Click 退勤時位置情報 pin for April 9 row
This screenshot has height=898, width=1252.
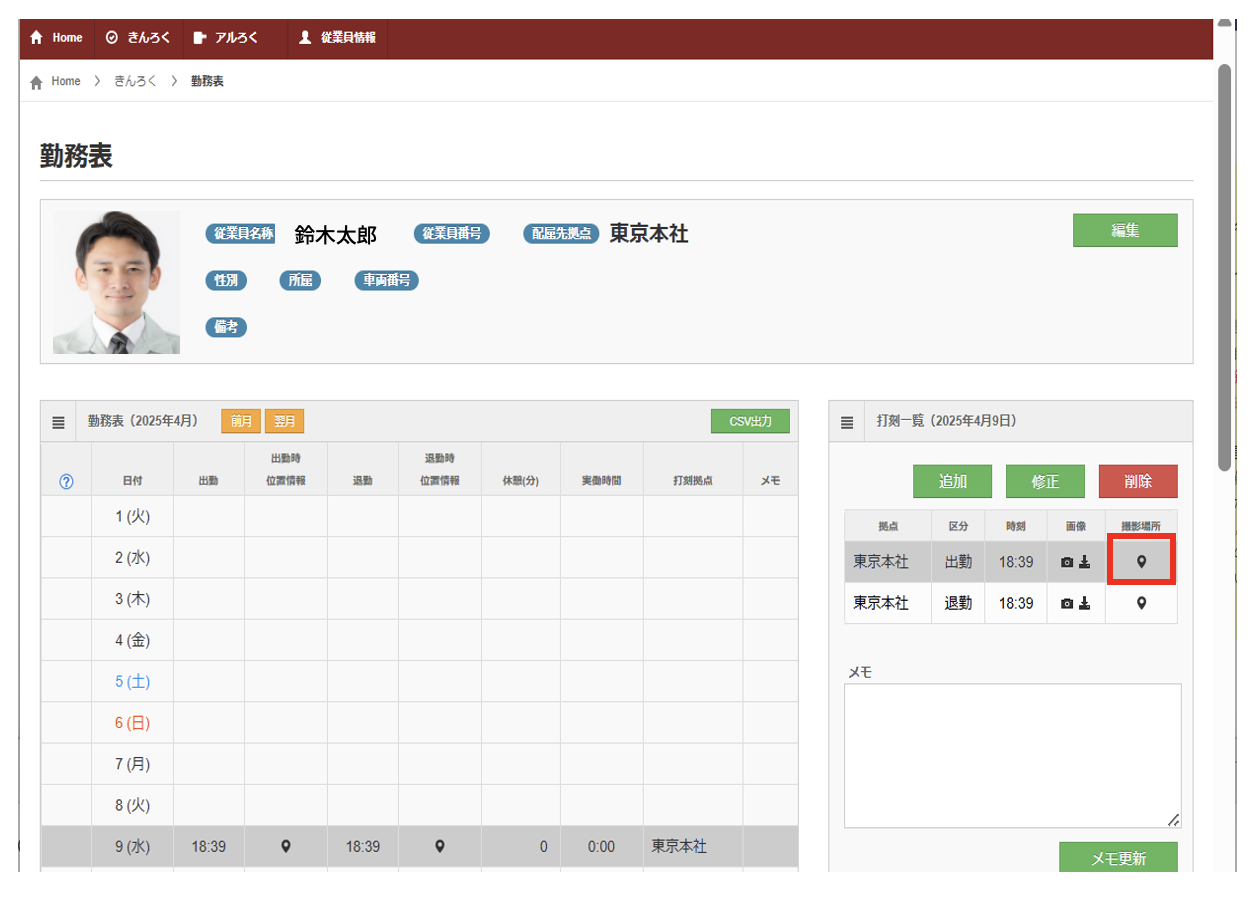(x=439, y=846)
